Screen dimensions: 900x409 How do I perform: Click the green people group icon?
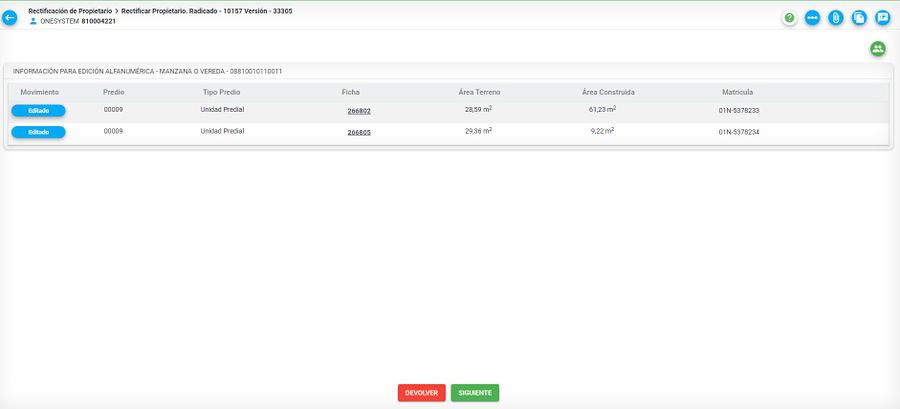(877, 48)
